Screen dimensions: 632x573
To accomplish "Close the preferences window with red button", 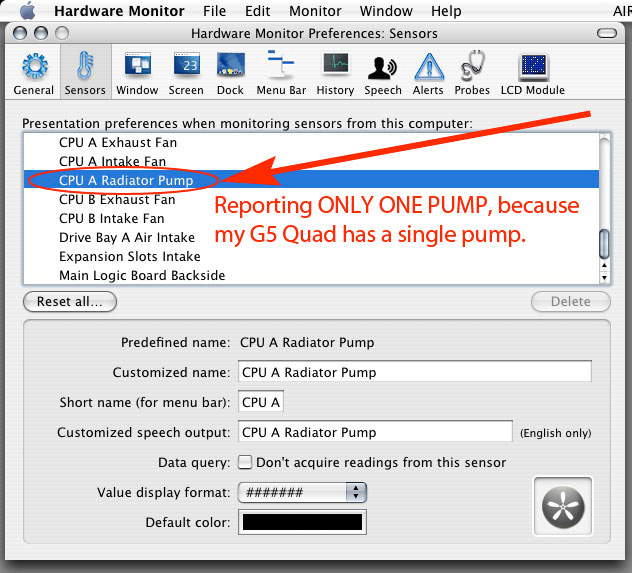I will 20,33.
